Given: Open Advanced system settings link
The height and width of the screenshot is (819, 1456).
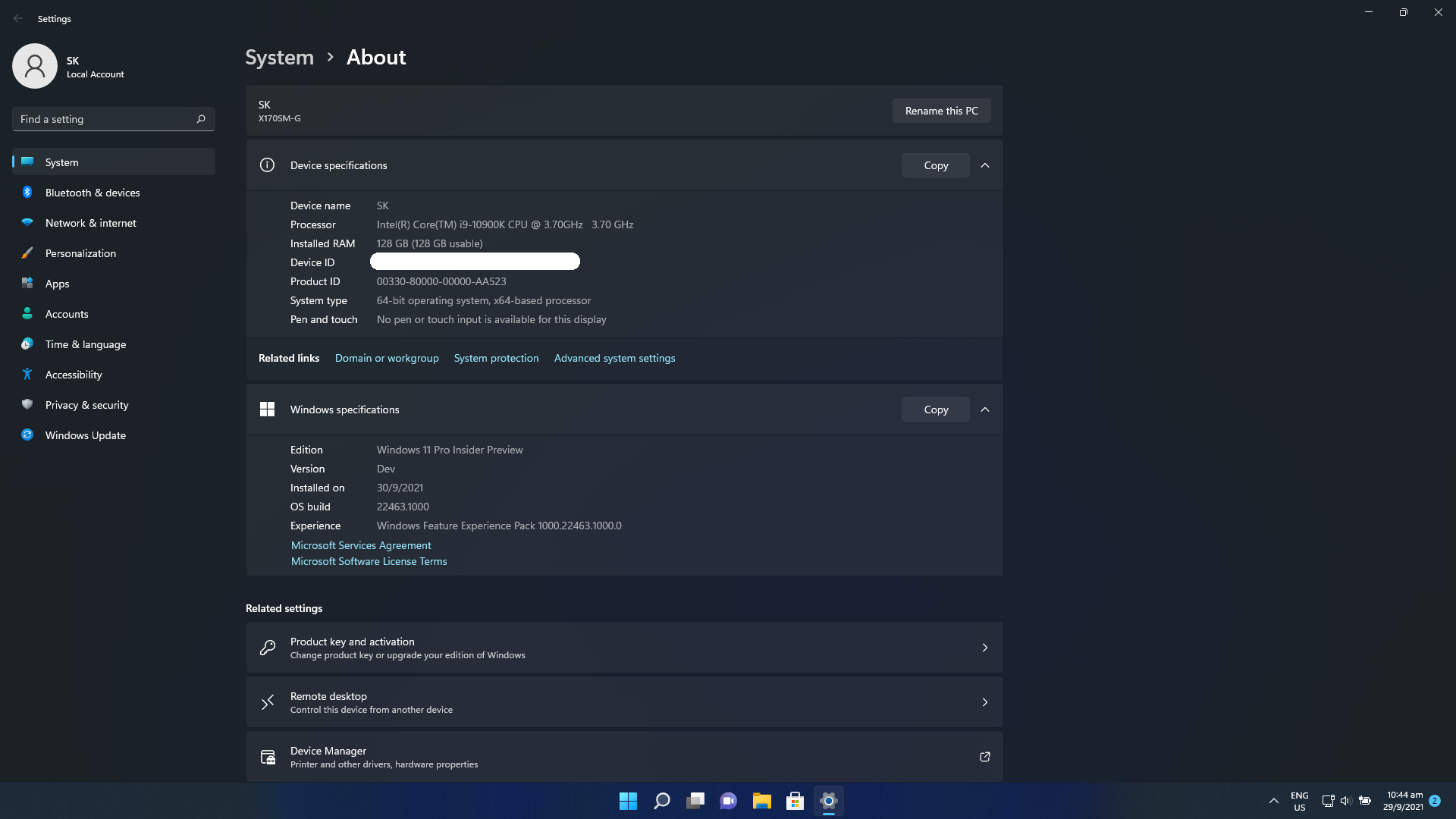Looking at the screenshot, I should (614, 358).
